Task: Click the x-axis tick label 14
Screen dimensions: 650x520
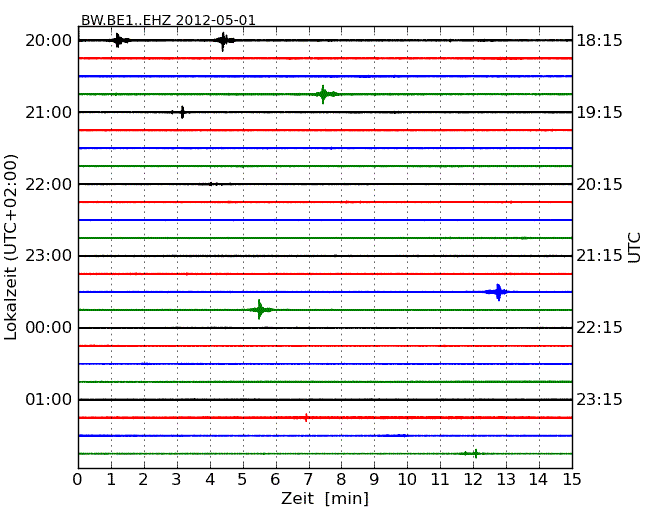Action: (538, 480)
